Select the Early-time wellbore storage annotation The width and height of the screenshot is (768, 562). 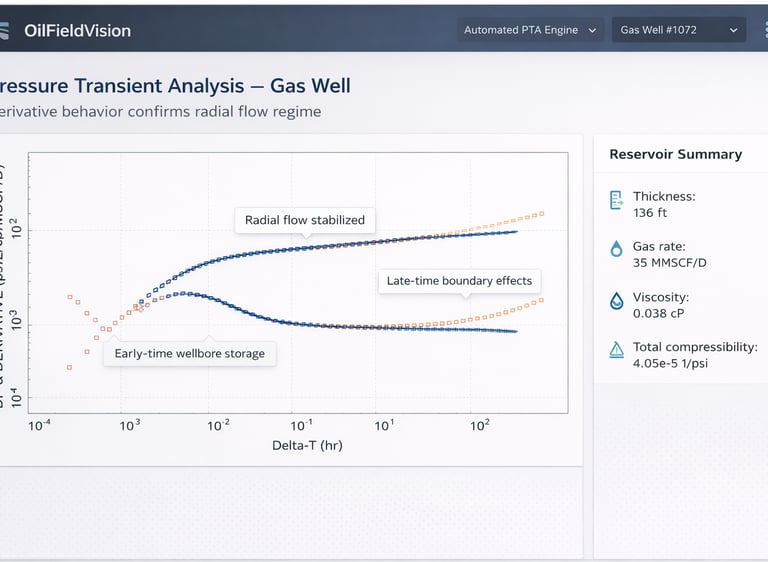click(190, 354)
